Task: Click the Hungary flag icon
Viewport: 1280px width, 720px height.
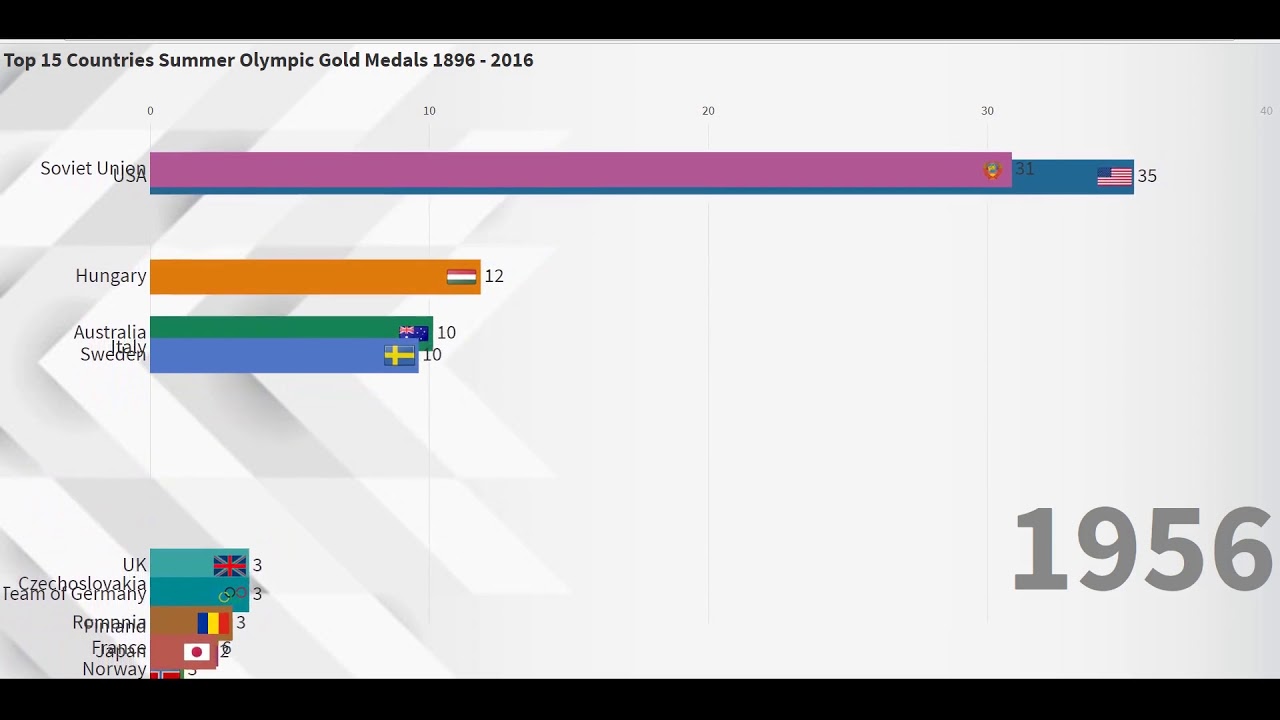Action: 461,277
